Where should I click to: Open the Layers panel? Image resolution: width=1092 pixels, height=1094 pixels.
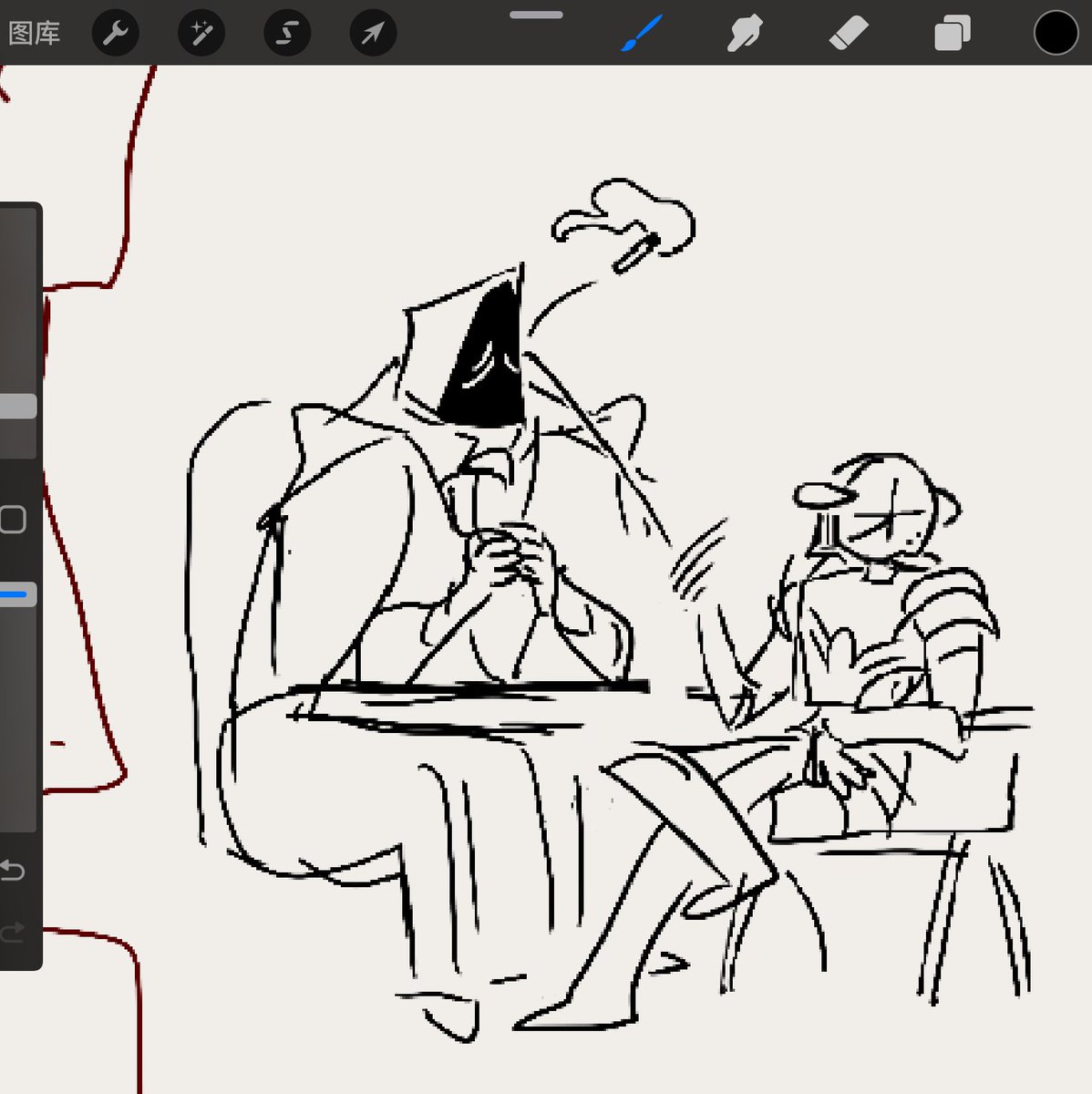coord(953,35)
